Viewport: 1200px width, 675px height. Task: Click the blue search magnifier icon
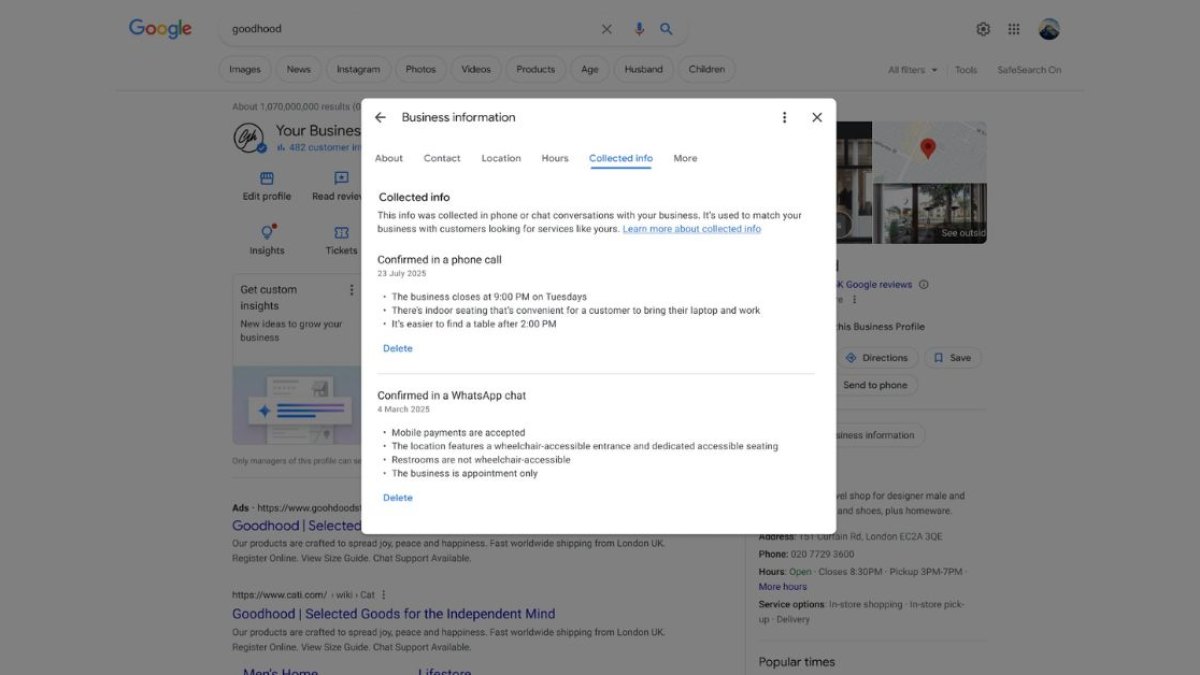(x=667, y=29)
